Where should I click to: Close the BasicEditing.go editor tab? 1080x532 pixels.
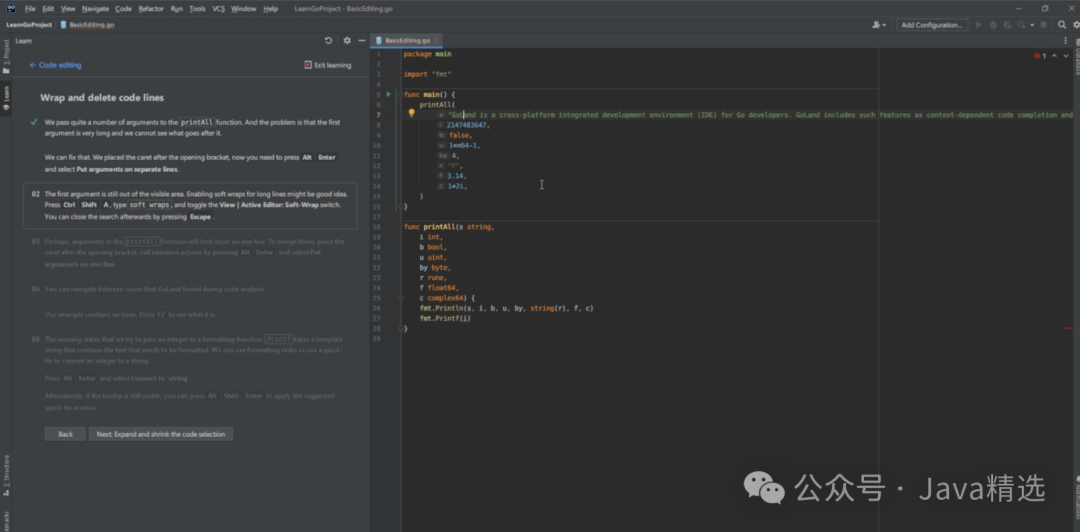(x=437, y=41)
